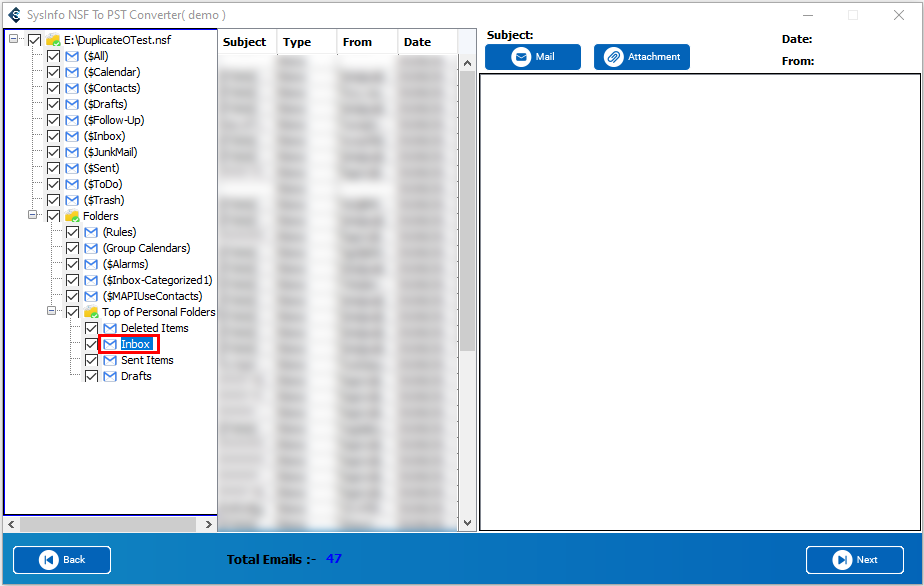This screenshot has height=586, width=924.
Task: Click the Total Emails count 47
Action: tap(334, 558)
